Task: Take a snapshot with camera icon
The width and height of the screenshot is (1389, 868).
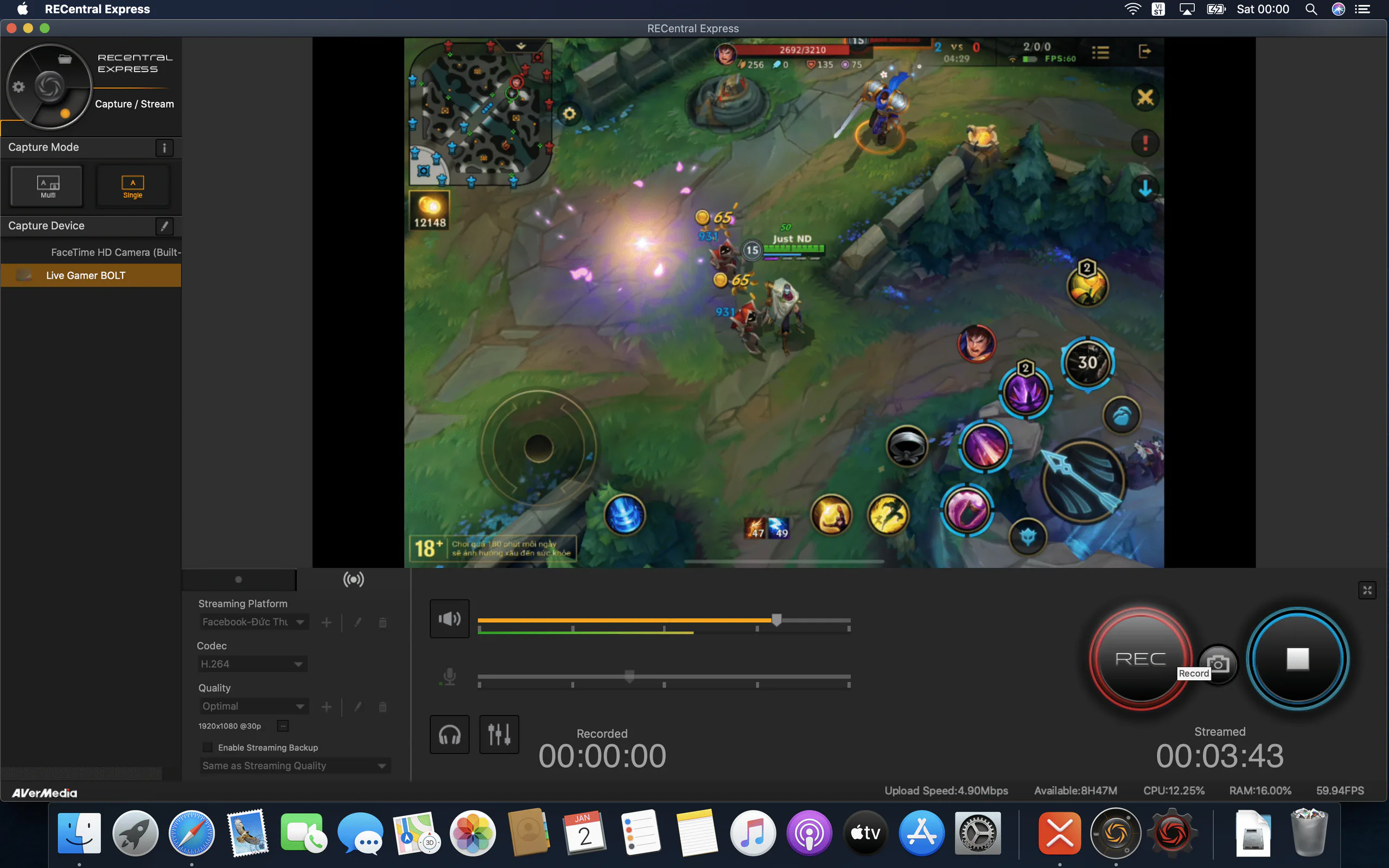Action: [1219, 664]
